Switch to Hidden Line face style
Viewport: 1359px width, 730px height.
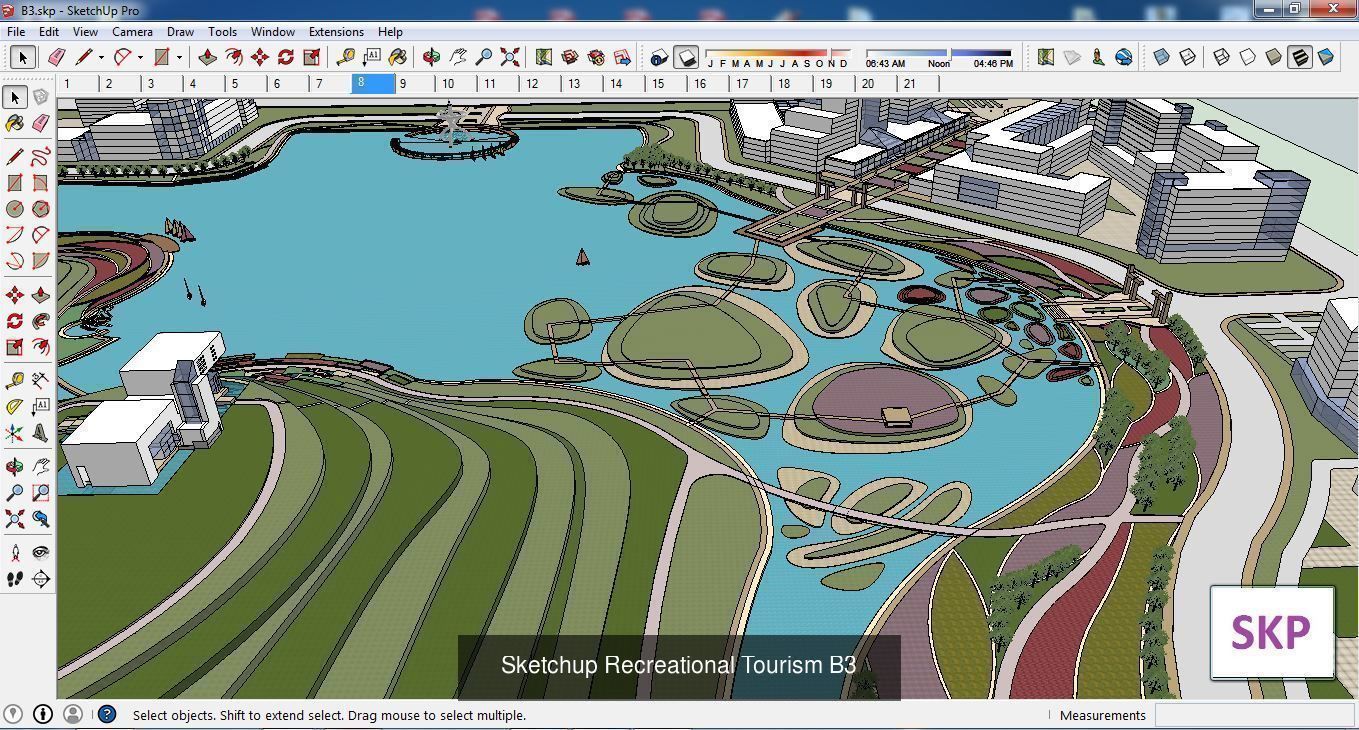click(1247, 57)
